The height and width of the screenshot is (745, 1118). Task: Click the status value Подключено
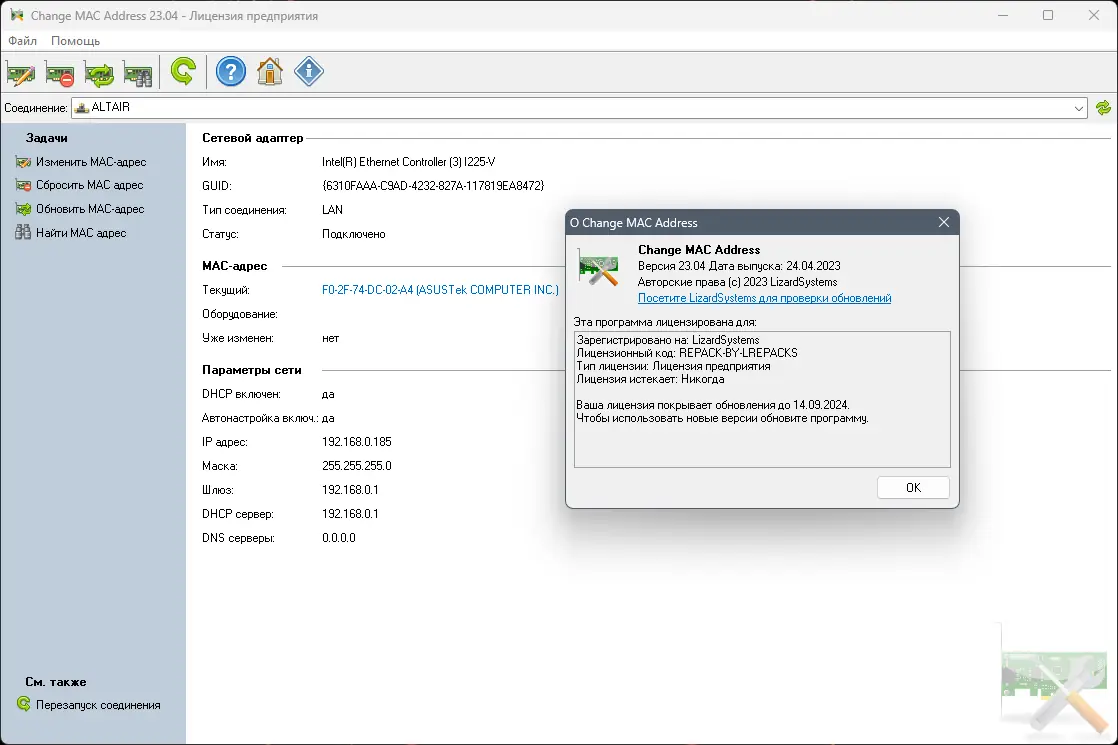pyautogui.click(x=354, y=234)
